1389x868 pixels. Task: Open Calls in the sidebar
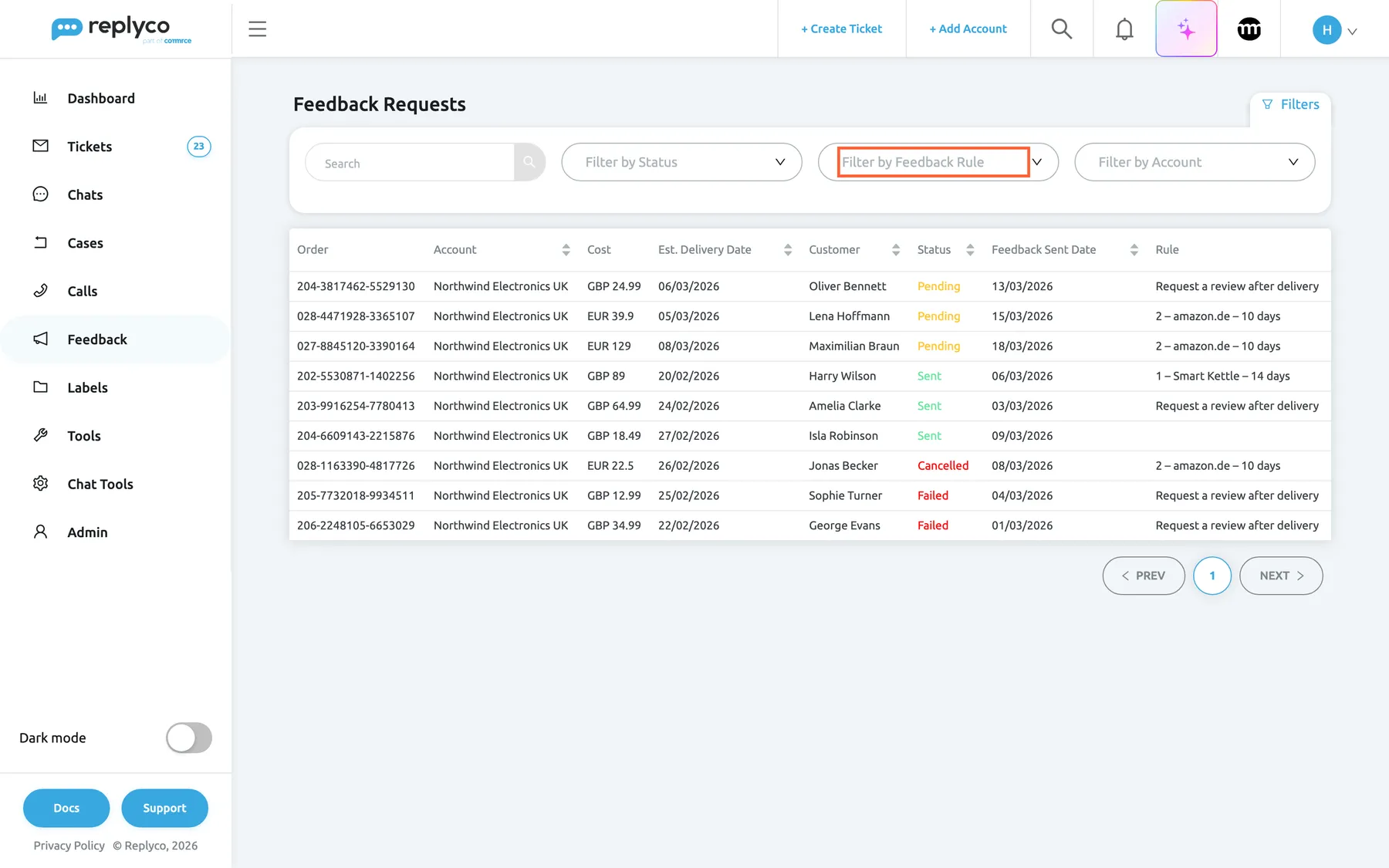[x=116, y=291]
